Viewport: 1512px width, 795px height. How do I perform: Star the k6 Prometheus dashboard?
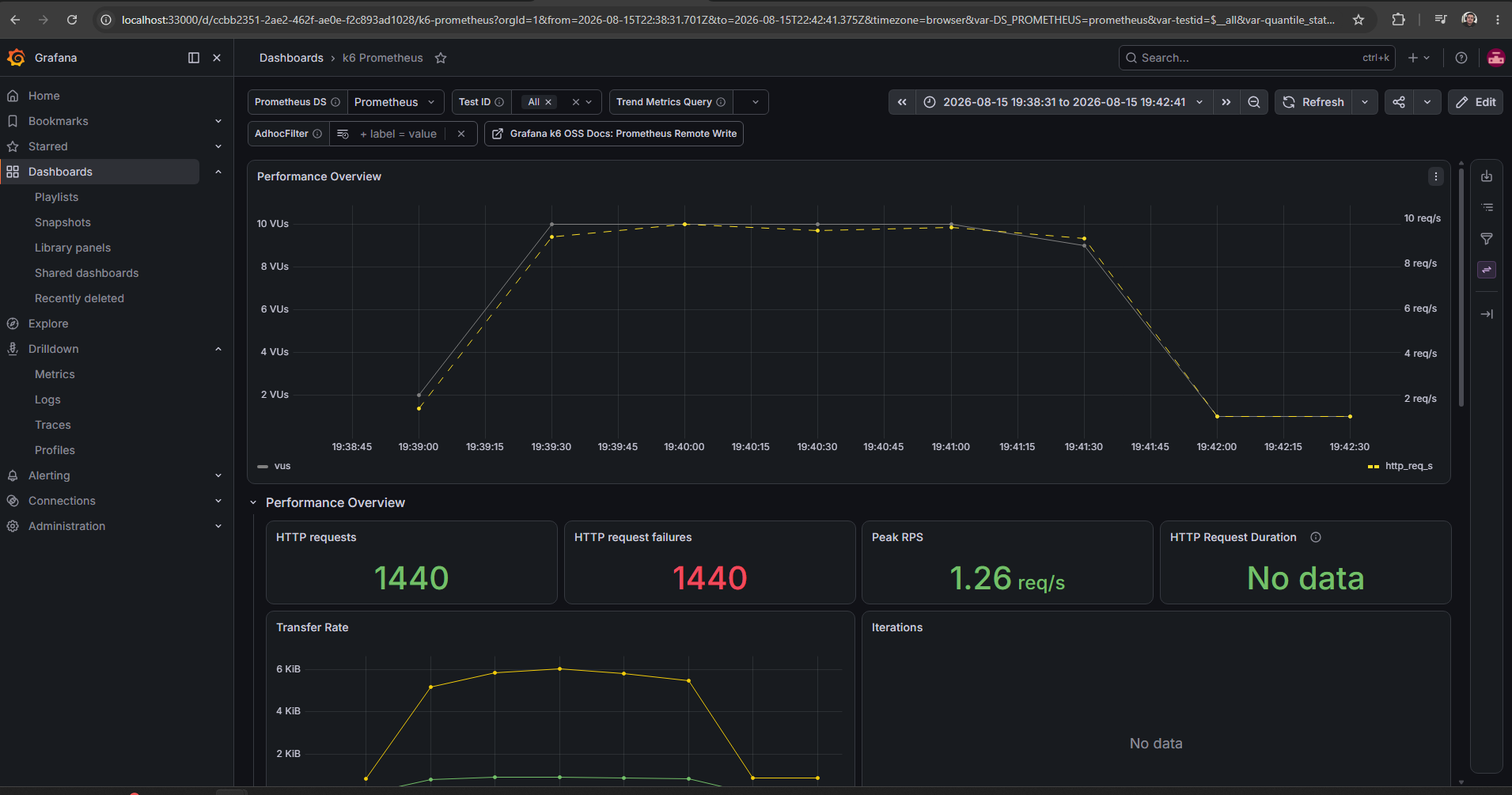[x=441, y=58]
